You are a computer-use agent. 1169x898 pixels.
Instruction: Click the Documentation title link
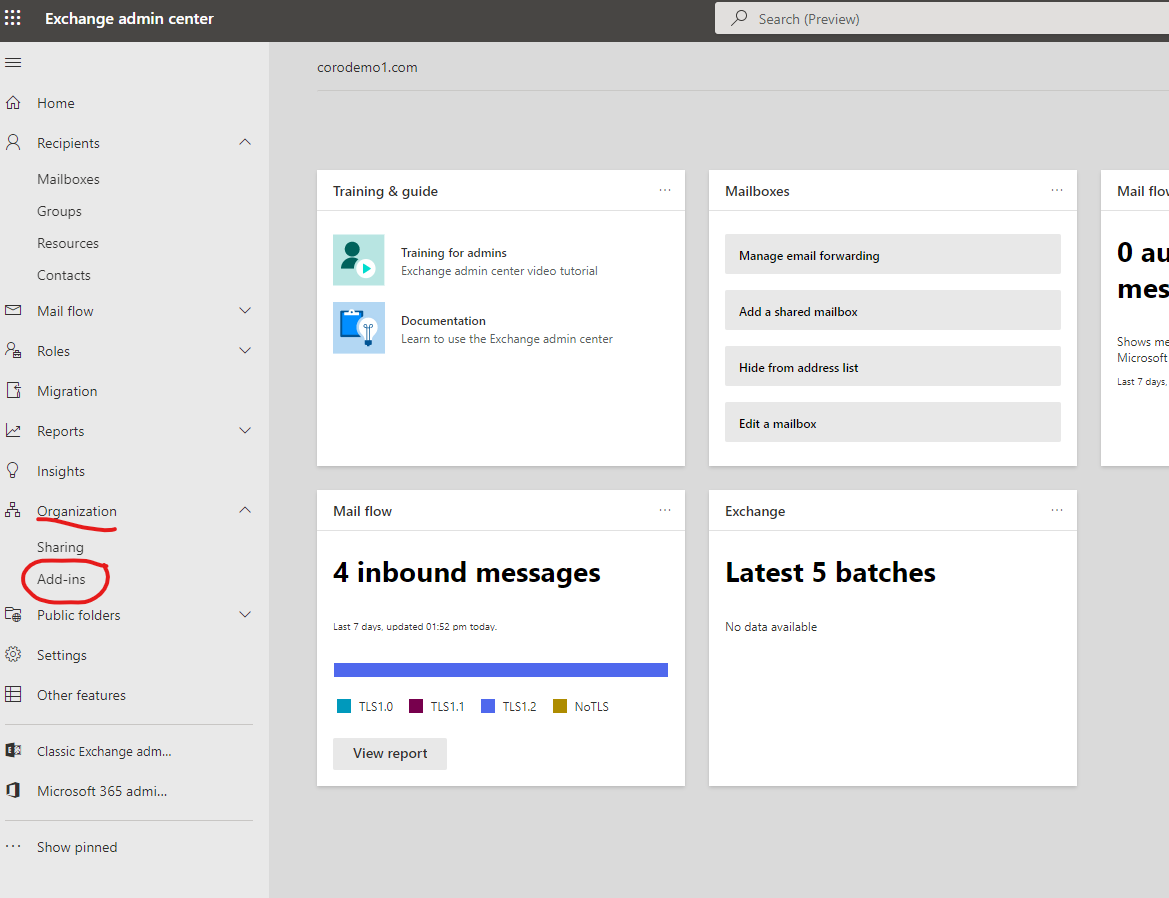(443, 320)
